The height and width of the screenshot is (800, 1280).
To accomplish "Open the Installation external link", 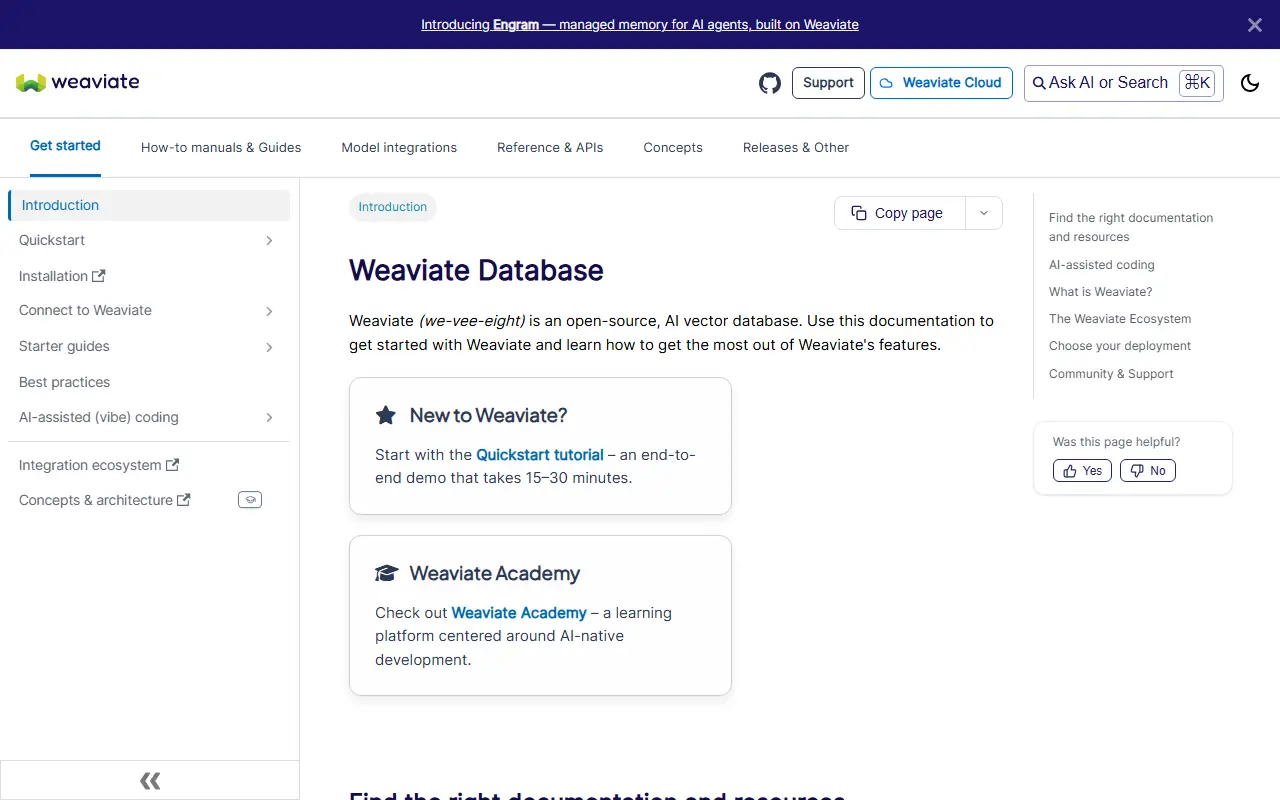I will click(62, 276).
